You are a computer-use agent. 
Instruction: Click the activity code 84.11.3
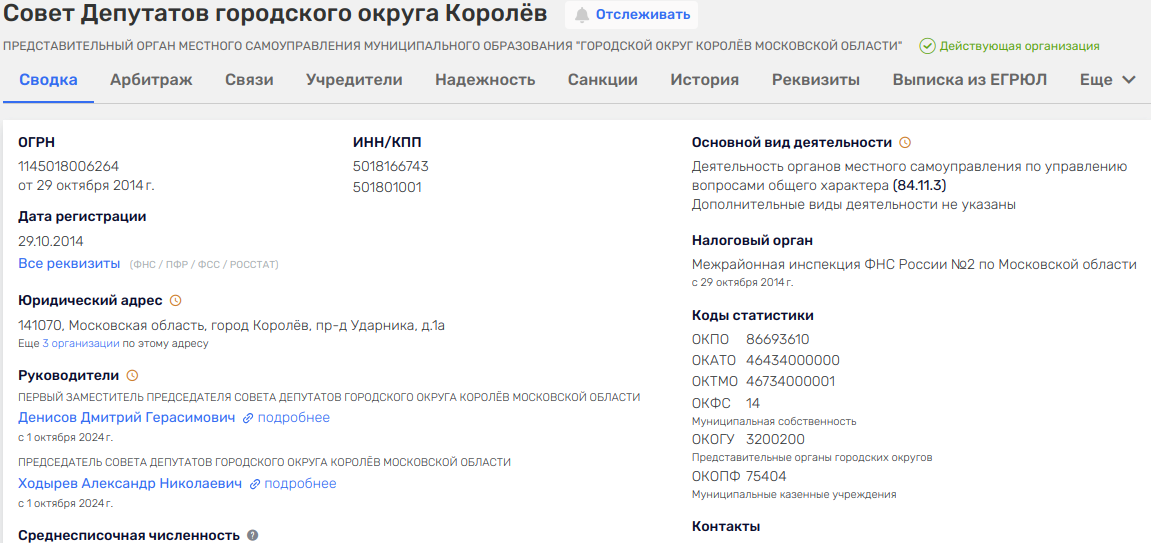pos(919,185)
